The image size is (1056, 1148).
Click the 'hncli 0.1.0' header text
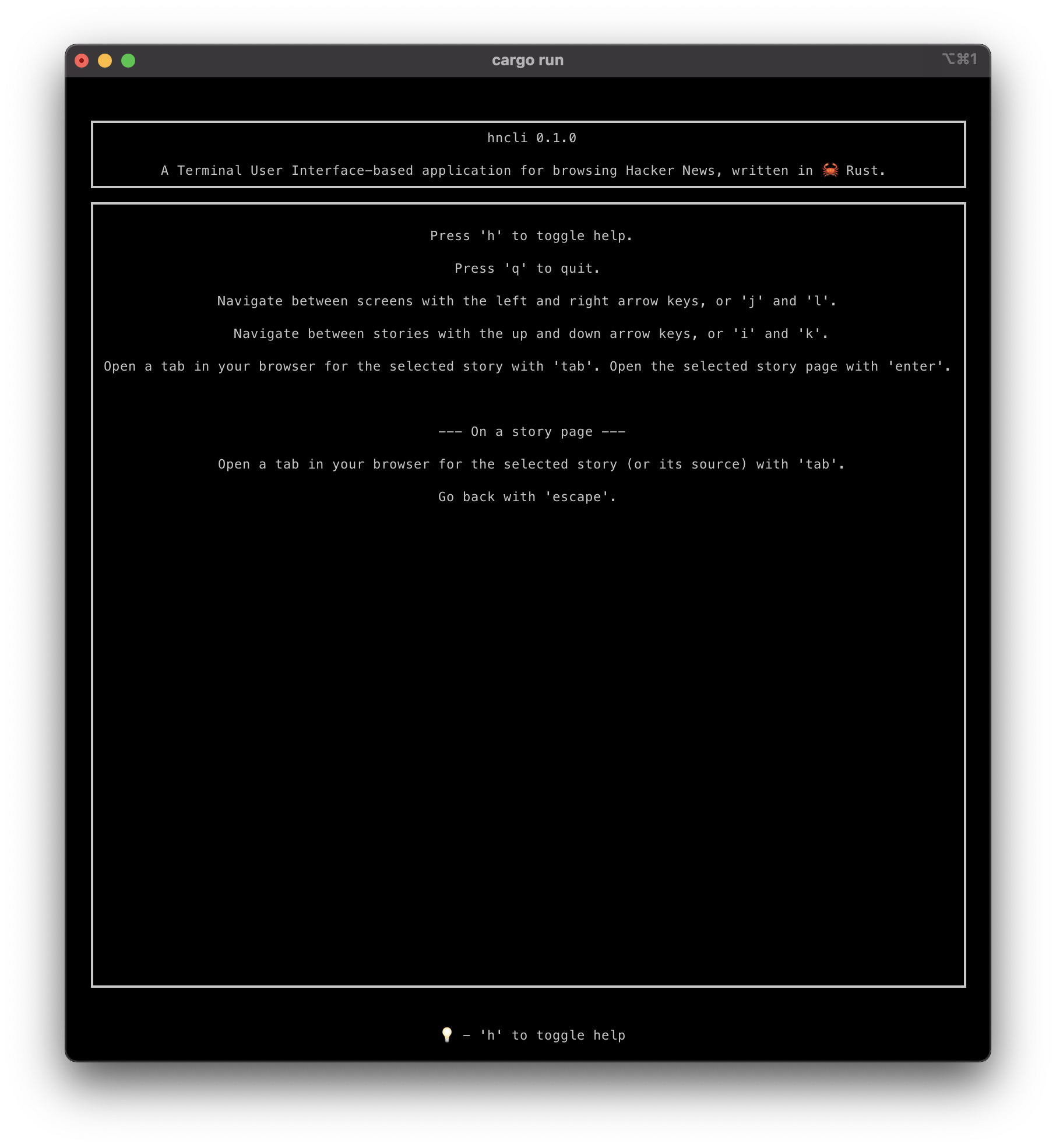click(531, 138)
